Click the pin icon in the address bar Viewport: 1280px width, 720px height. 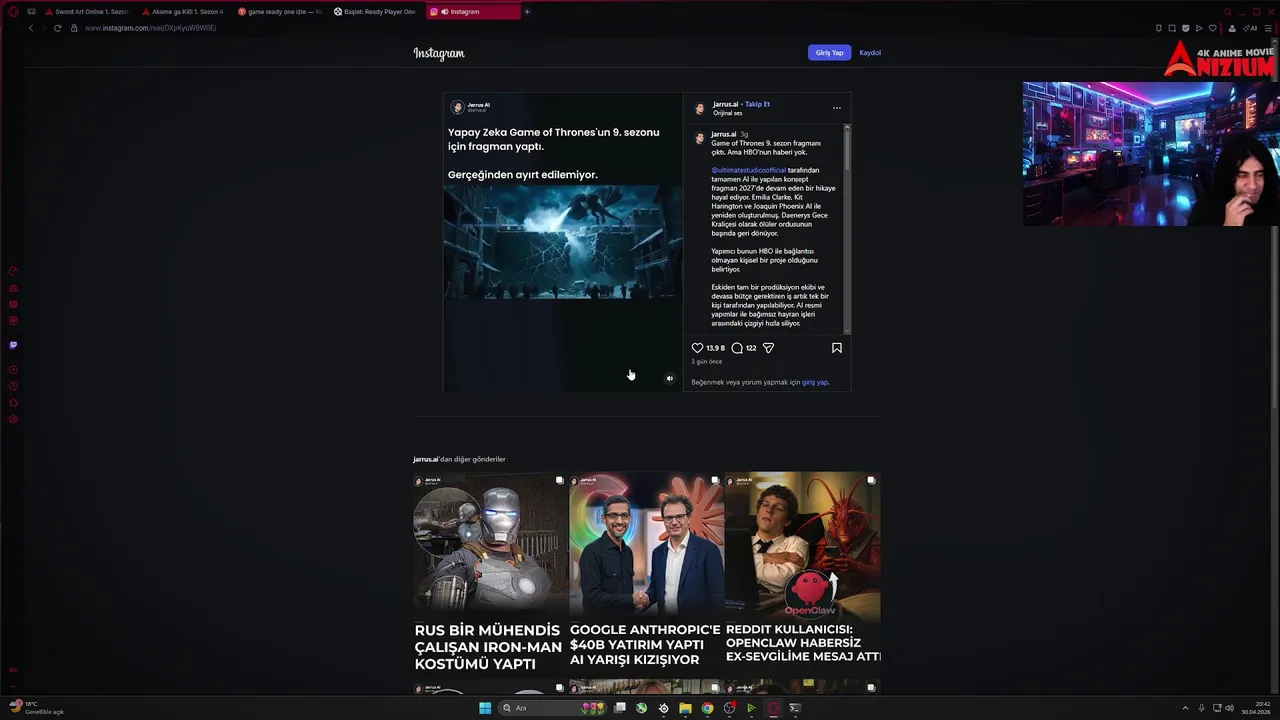[x=1159, y=28]
